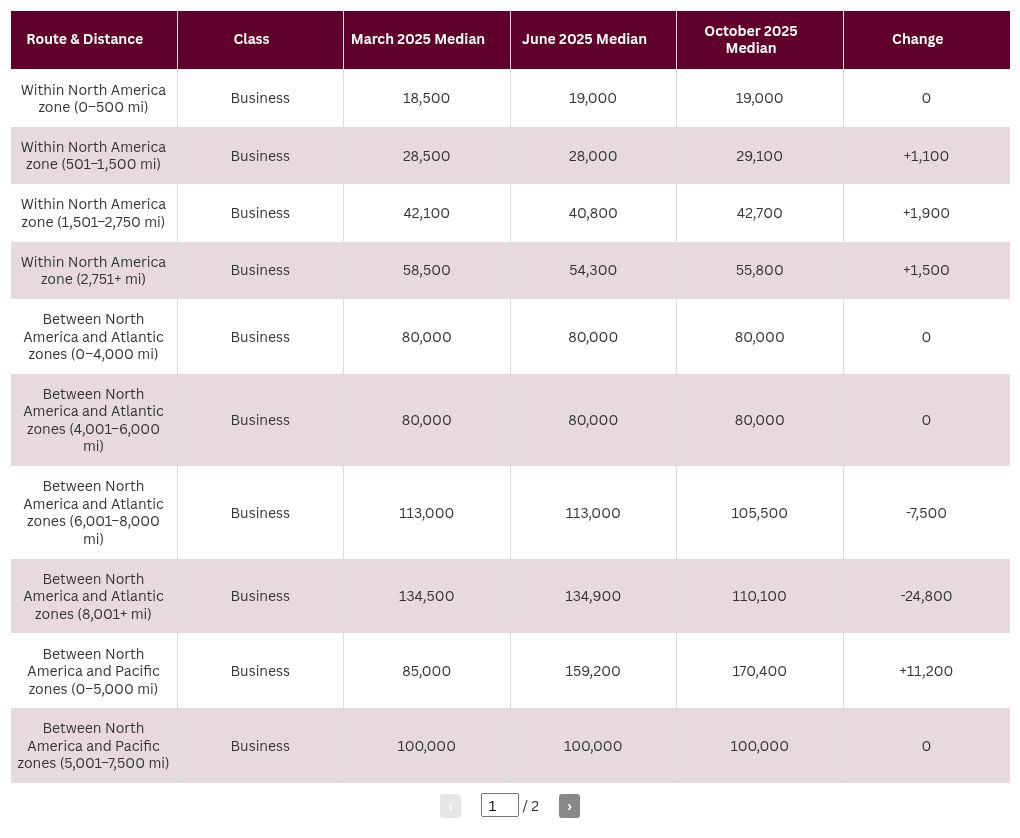Select Pacific zones 5,001–7,500 mi row label
This screenshot has width=1020, height=838.
(x=94, y=746)
